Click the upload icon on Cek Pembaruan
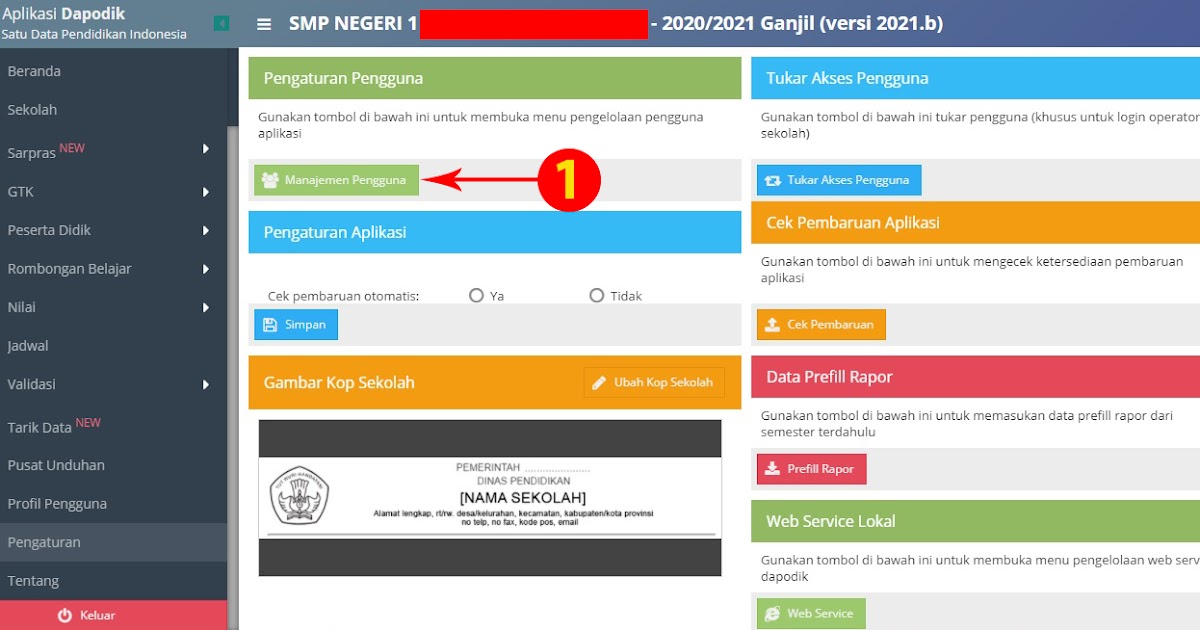The height and width of the screenshot is (630, 1200). 773,324
